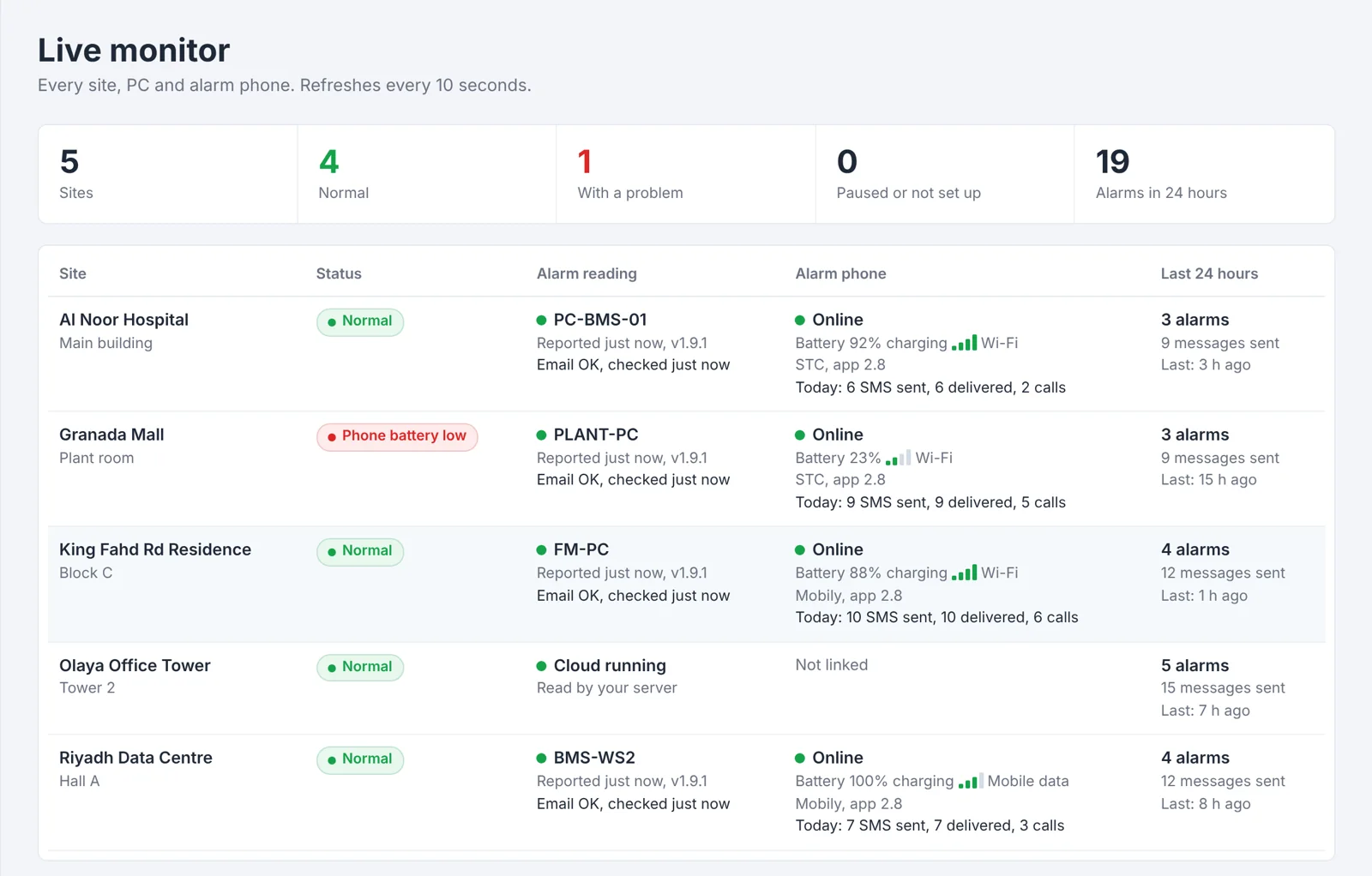Click the Normal status badge for Al Noor Hospital
The width and height of the screenshot is (1372, 876).
tap(360, 321)
